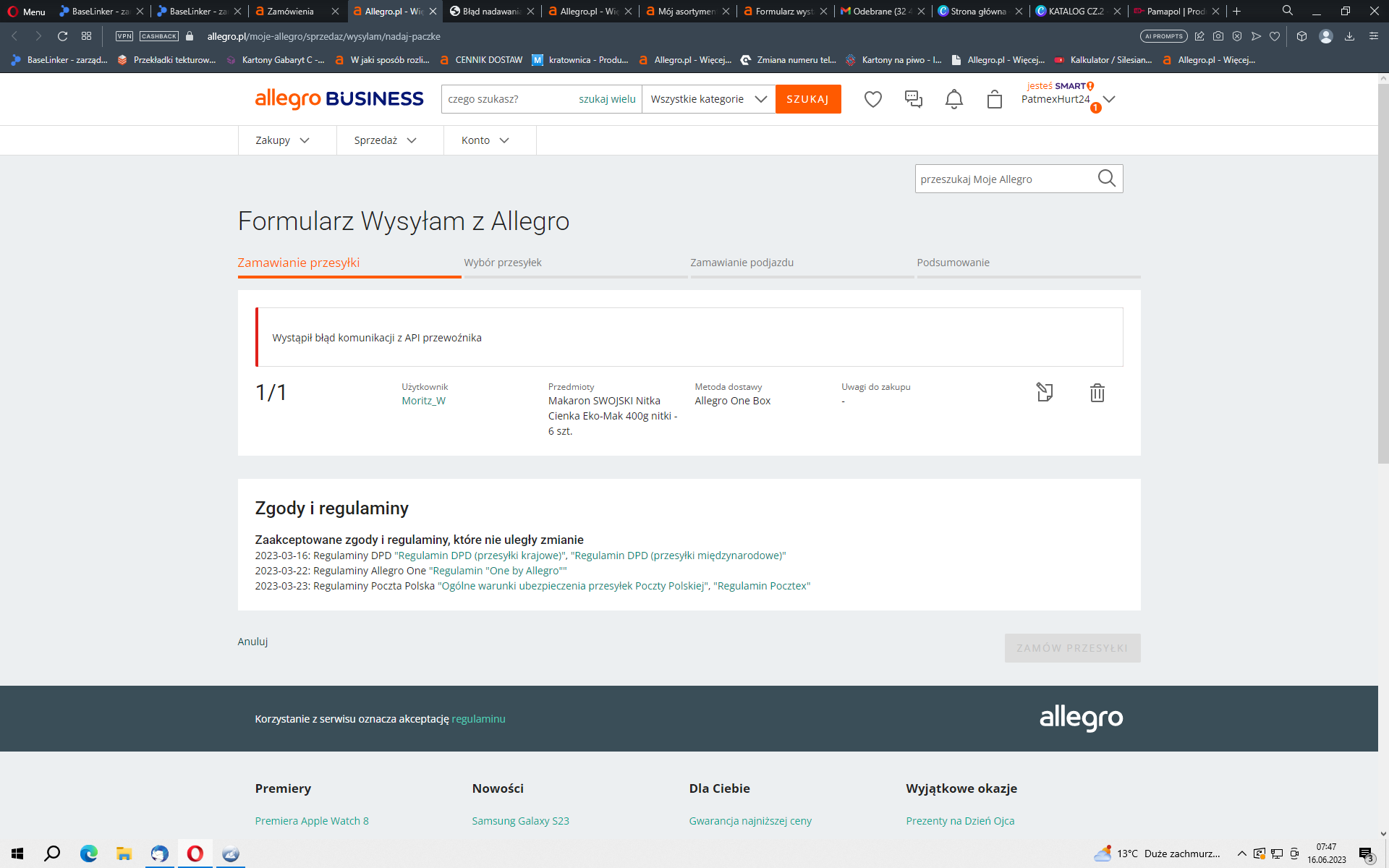Viewport: 1389px width, 868px height.
Task: Open the Windows notification center icon
Action: (x=1366, y=854)
